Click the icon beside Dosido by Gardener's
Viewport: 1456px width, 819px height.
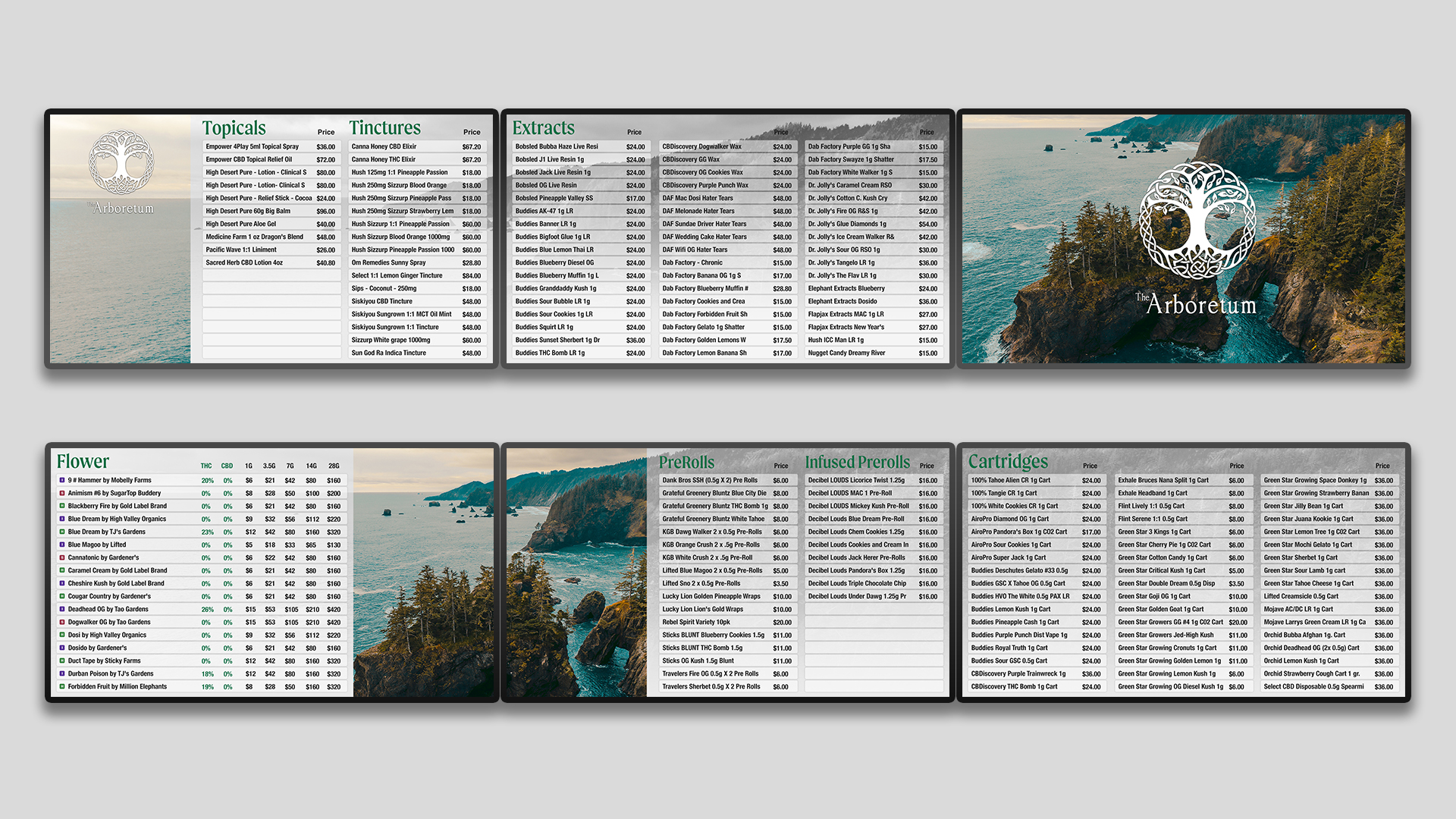click(x=61, y=648)
